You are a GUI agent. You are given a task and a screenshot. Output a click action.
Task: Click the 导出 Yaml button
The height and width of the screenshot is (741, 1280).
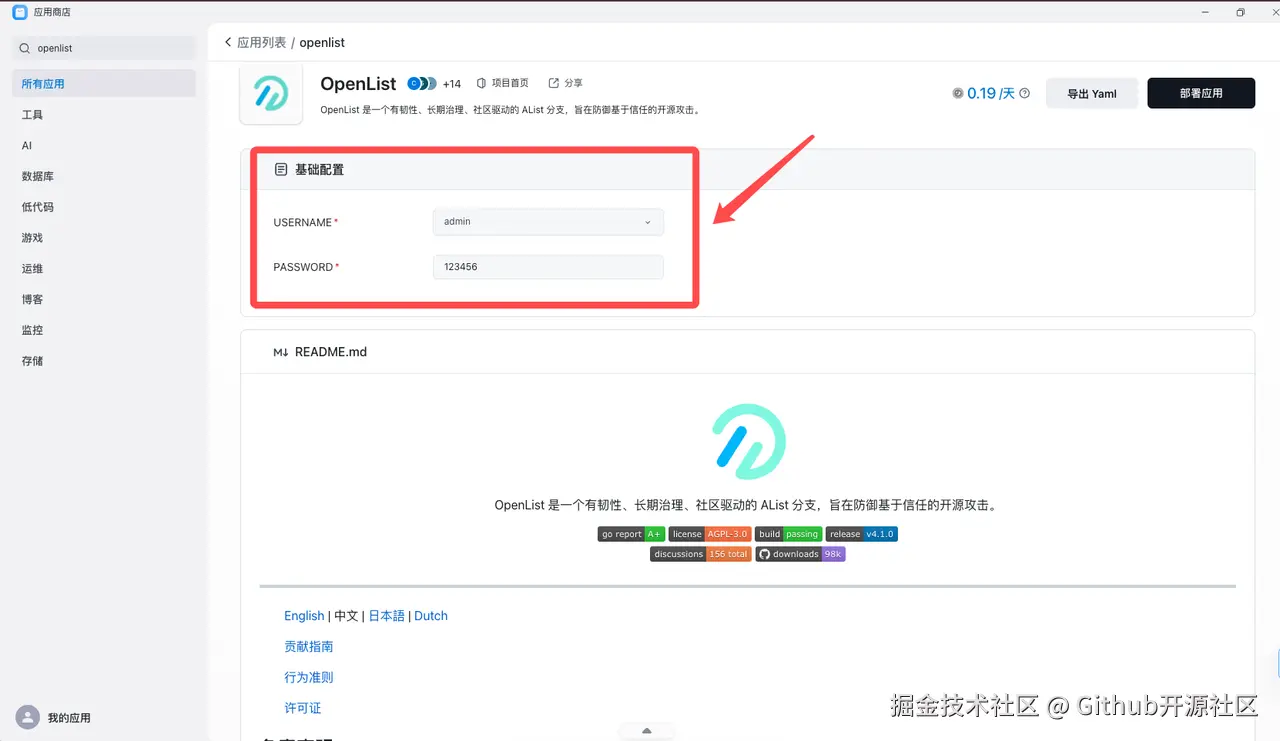click(x=1092, y=93)
